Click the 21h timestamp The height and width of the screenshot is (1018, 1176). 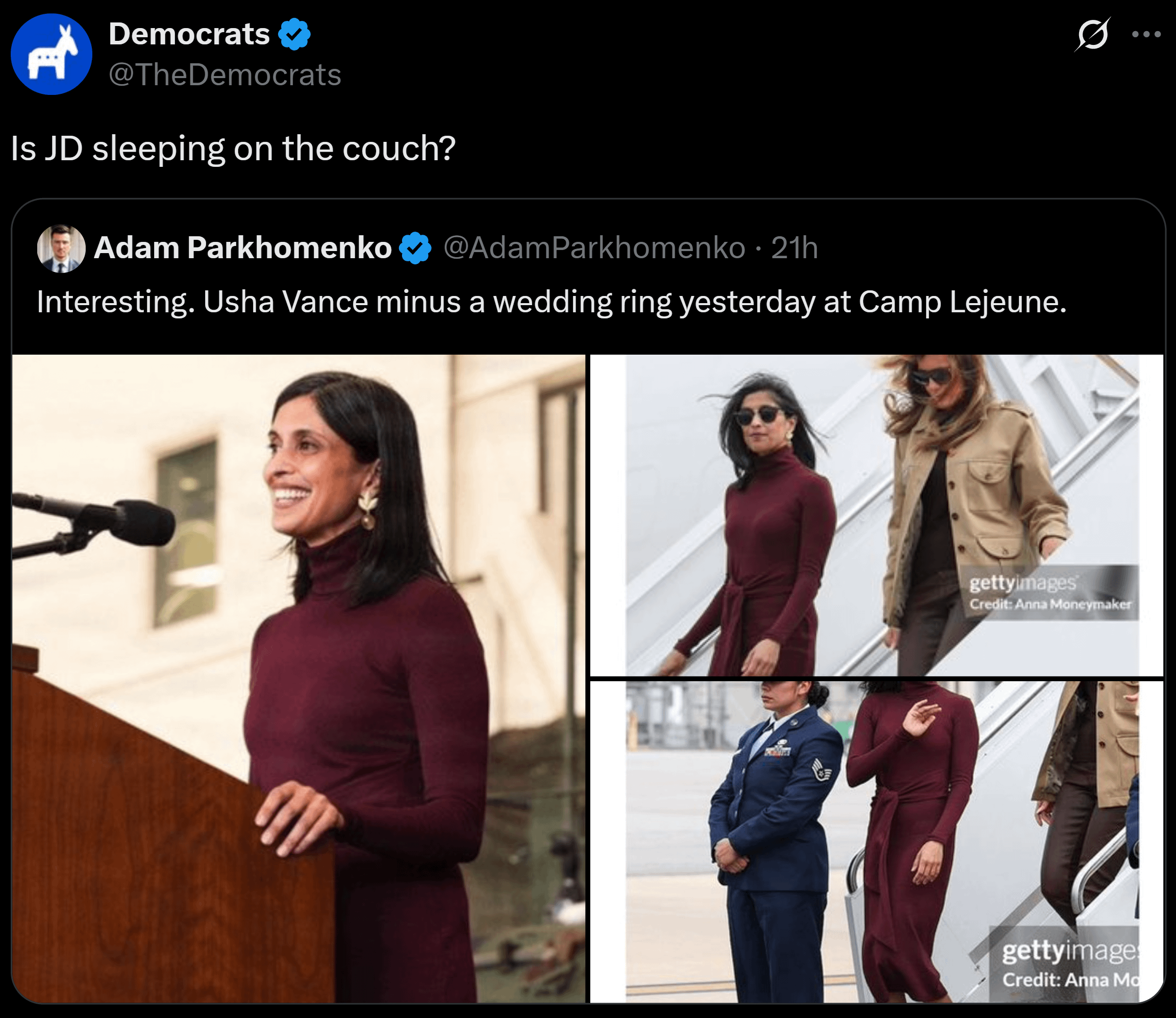[794, 247]
